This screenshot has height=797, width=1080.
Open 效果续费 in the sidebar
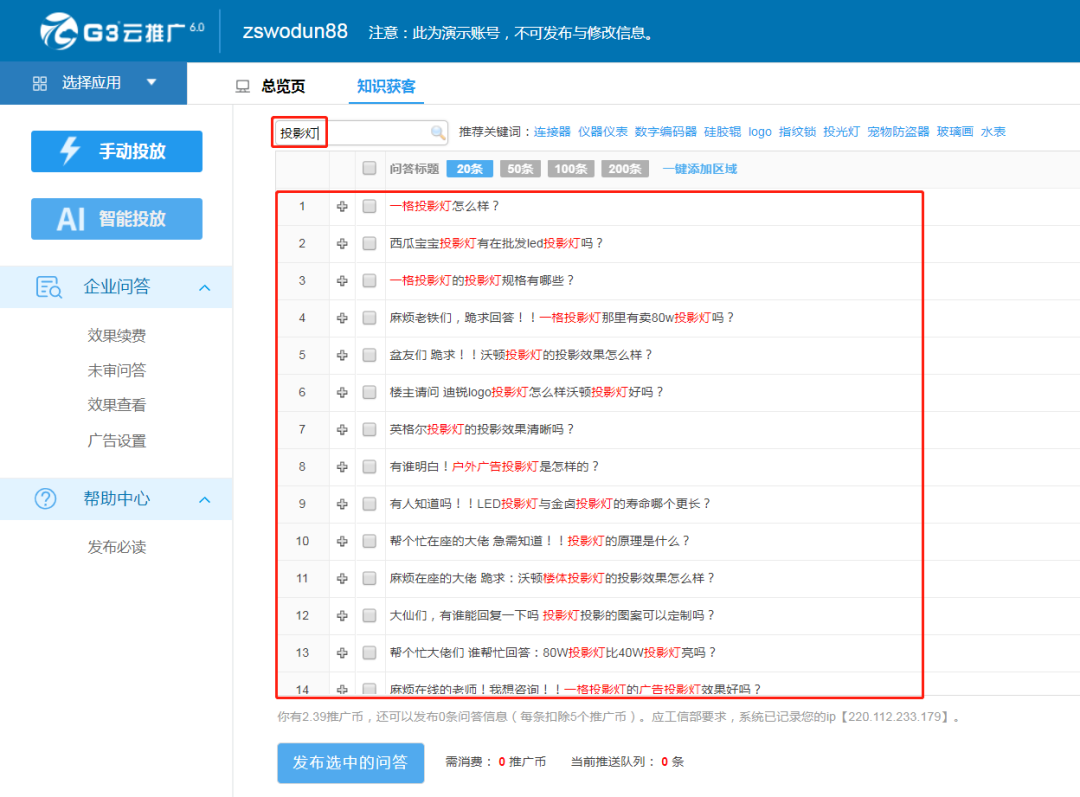pyautogui.click(x=116, y=335)
